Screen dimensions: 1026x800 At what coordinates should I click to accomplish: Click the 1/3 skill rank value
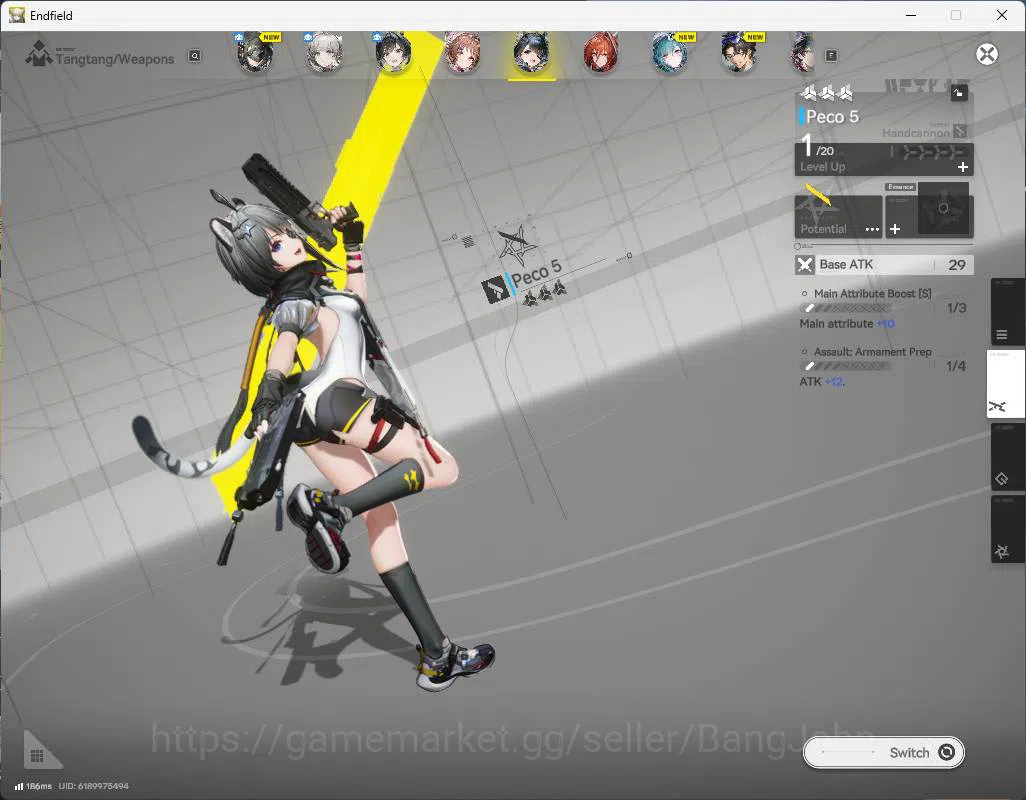click(956, 308)
